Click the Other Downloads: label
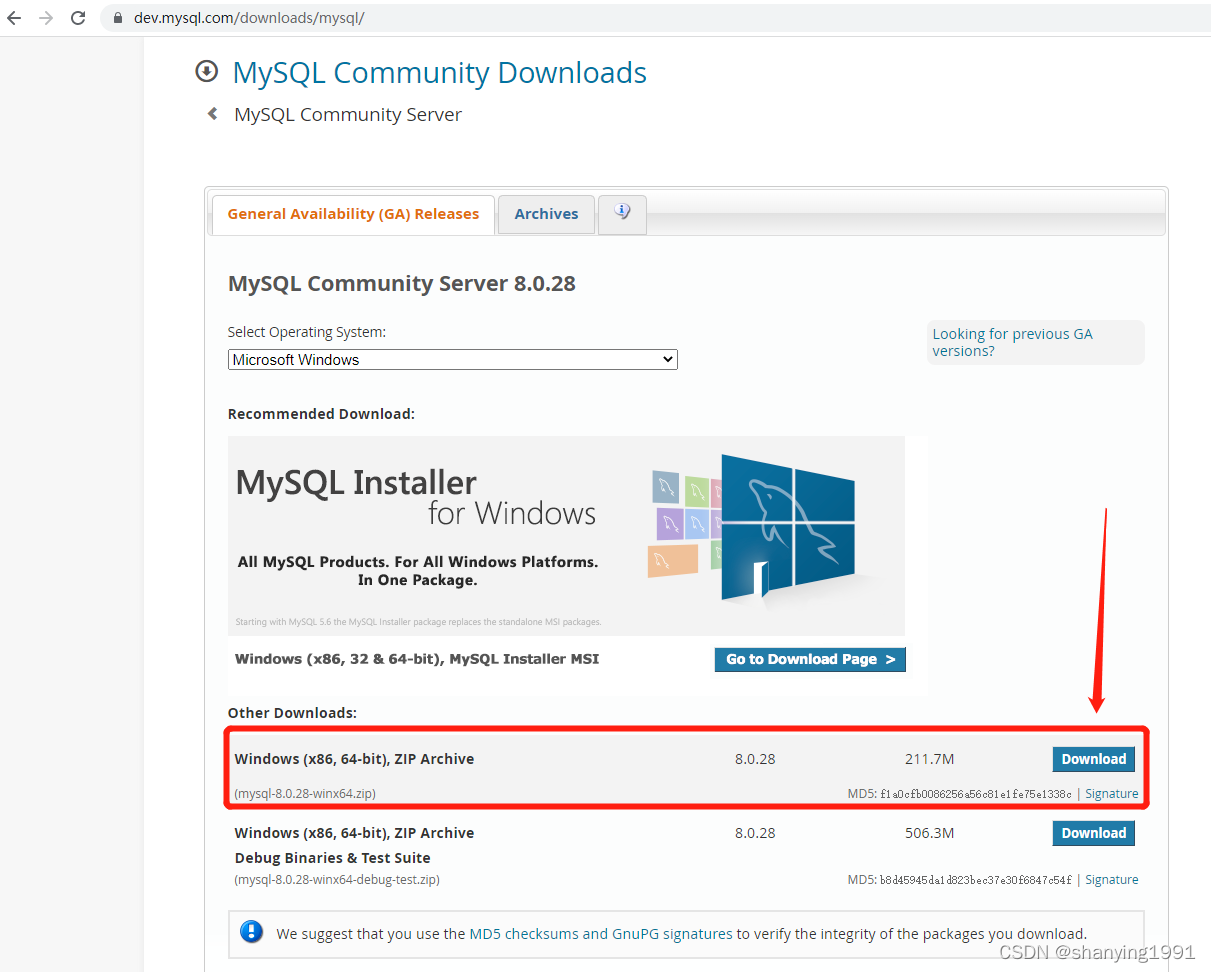This screenshot has width=1211, height=972. (292, 713)
